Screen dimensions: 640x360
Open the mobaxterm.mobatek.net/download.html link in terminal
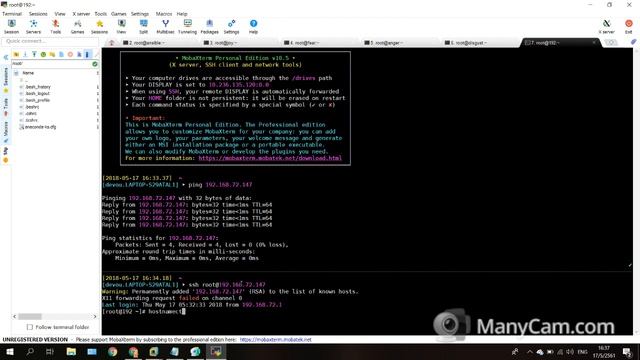tap(270, 158)
